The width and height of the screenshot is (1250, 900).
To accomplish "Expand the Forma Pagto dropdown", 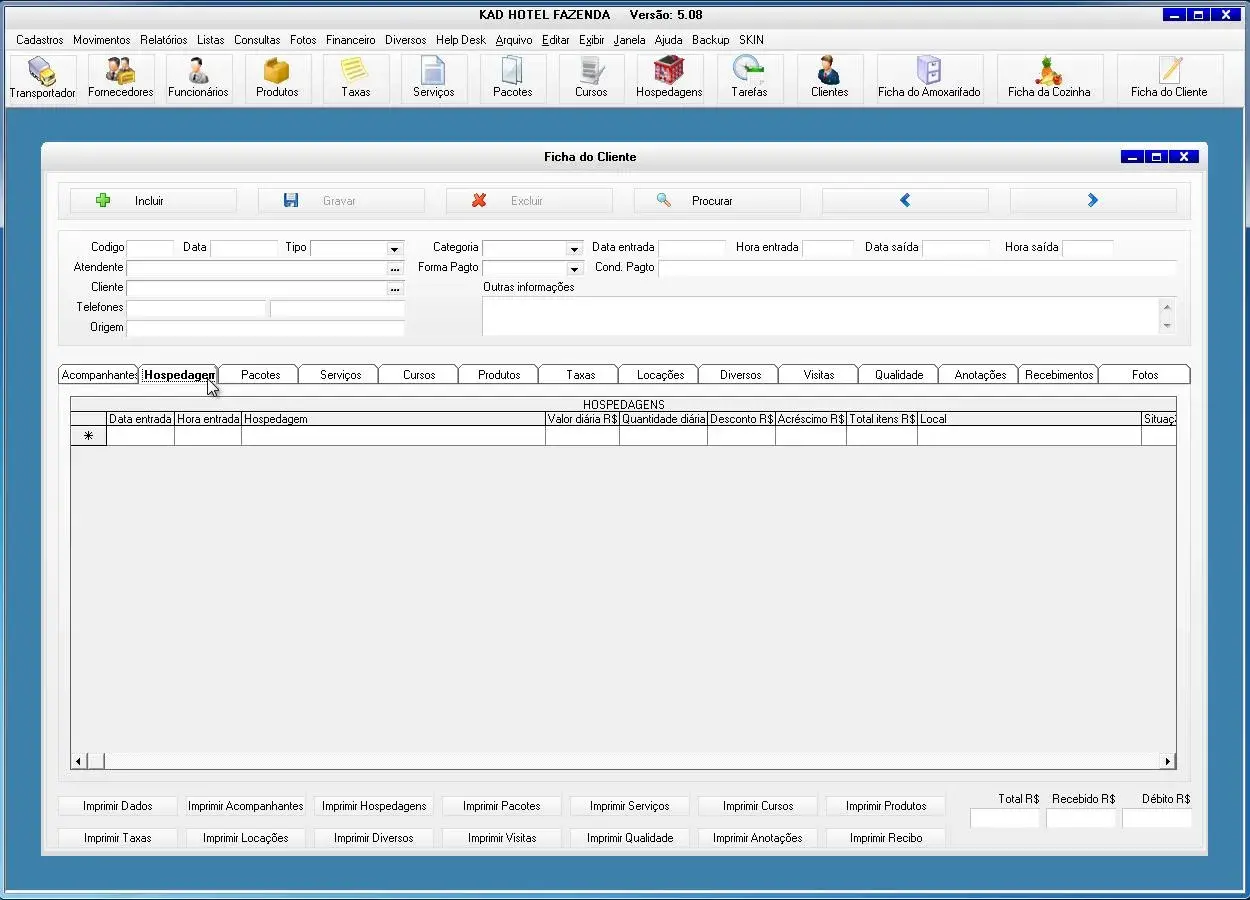I will click(574, 269).
